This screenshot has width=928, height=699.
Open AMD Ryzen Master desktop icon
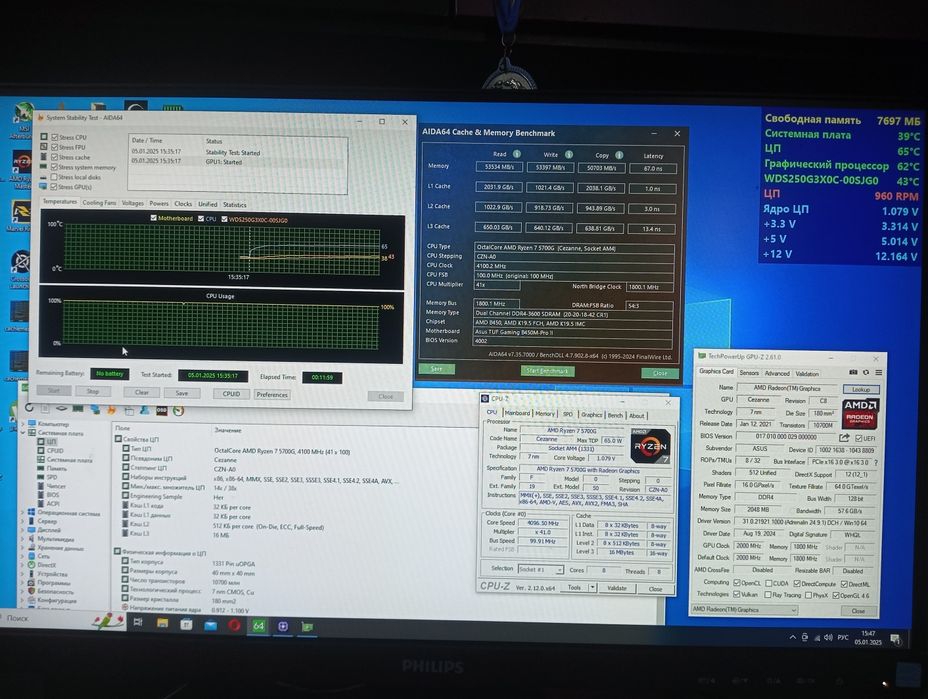(22, 170)
